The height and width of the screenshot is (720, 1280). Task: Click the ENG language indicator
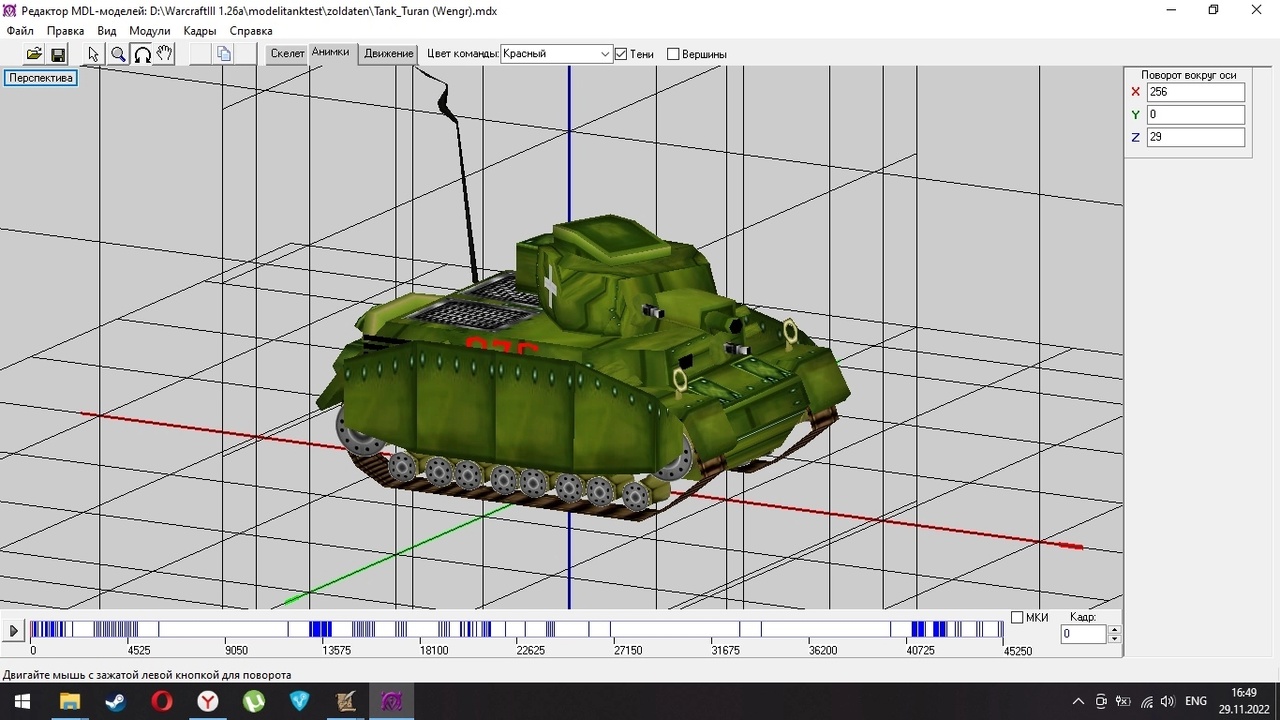[1196, 701]
